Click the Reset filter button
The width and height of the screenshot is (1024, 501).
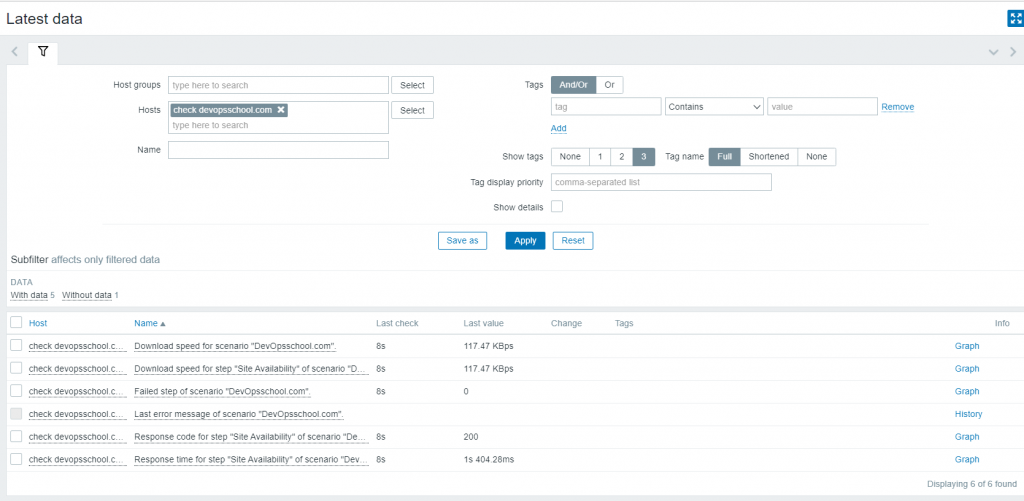(573, 241)
